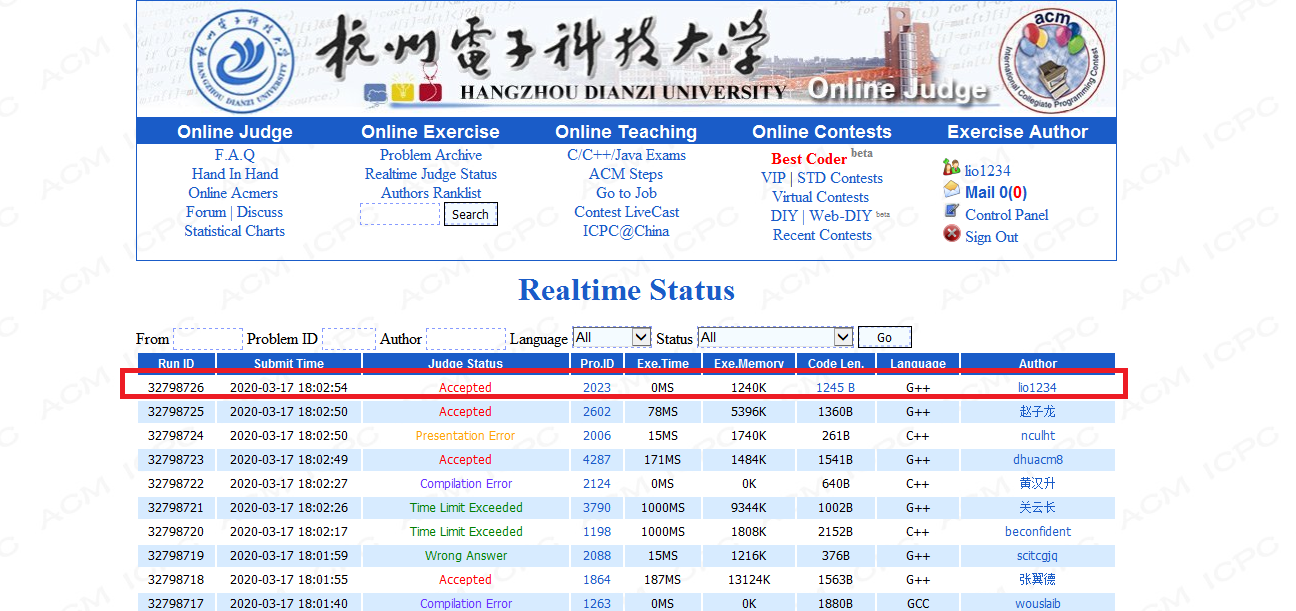Viewport: 1296px width, 611px height.
Task: Open the Status filter dropdown
Action: point(775,337)
